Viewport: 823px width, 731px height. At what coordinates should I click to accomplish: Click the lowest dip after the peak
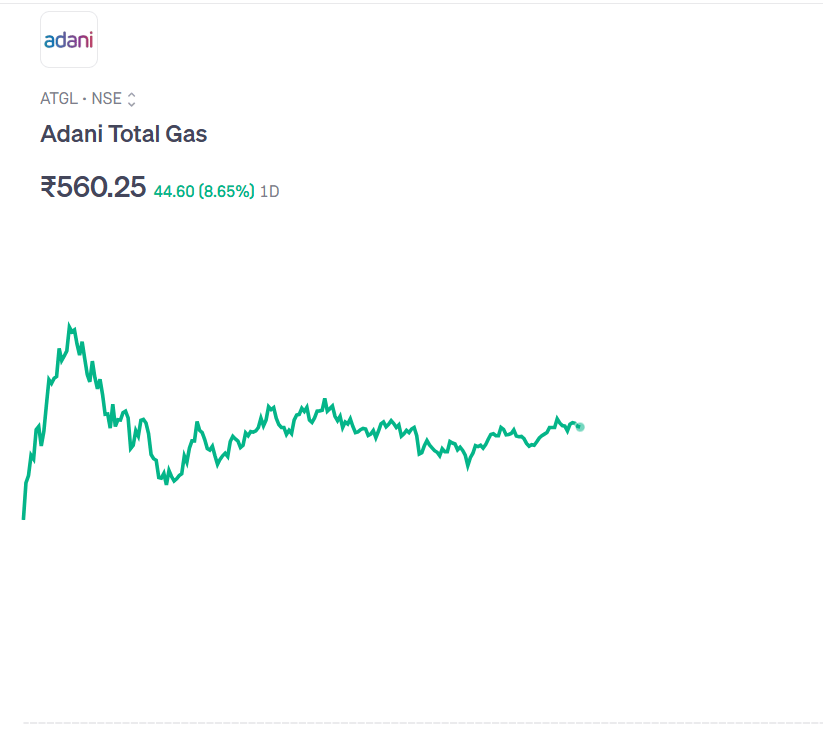pos(166,484)
